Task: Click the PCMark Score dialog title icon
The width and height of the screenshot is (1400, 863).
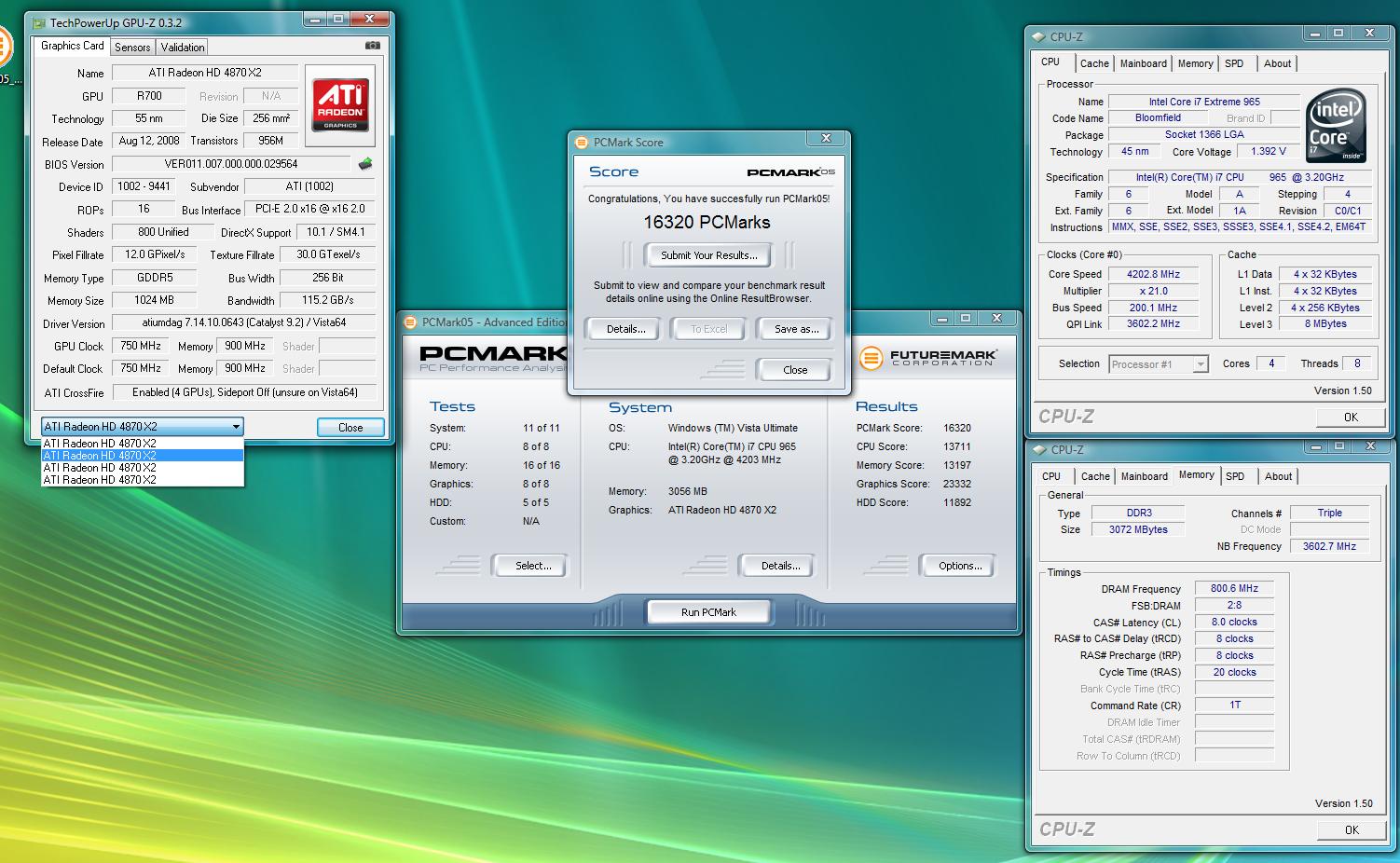Action: click(583, 142)
